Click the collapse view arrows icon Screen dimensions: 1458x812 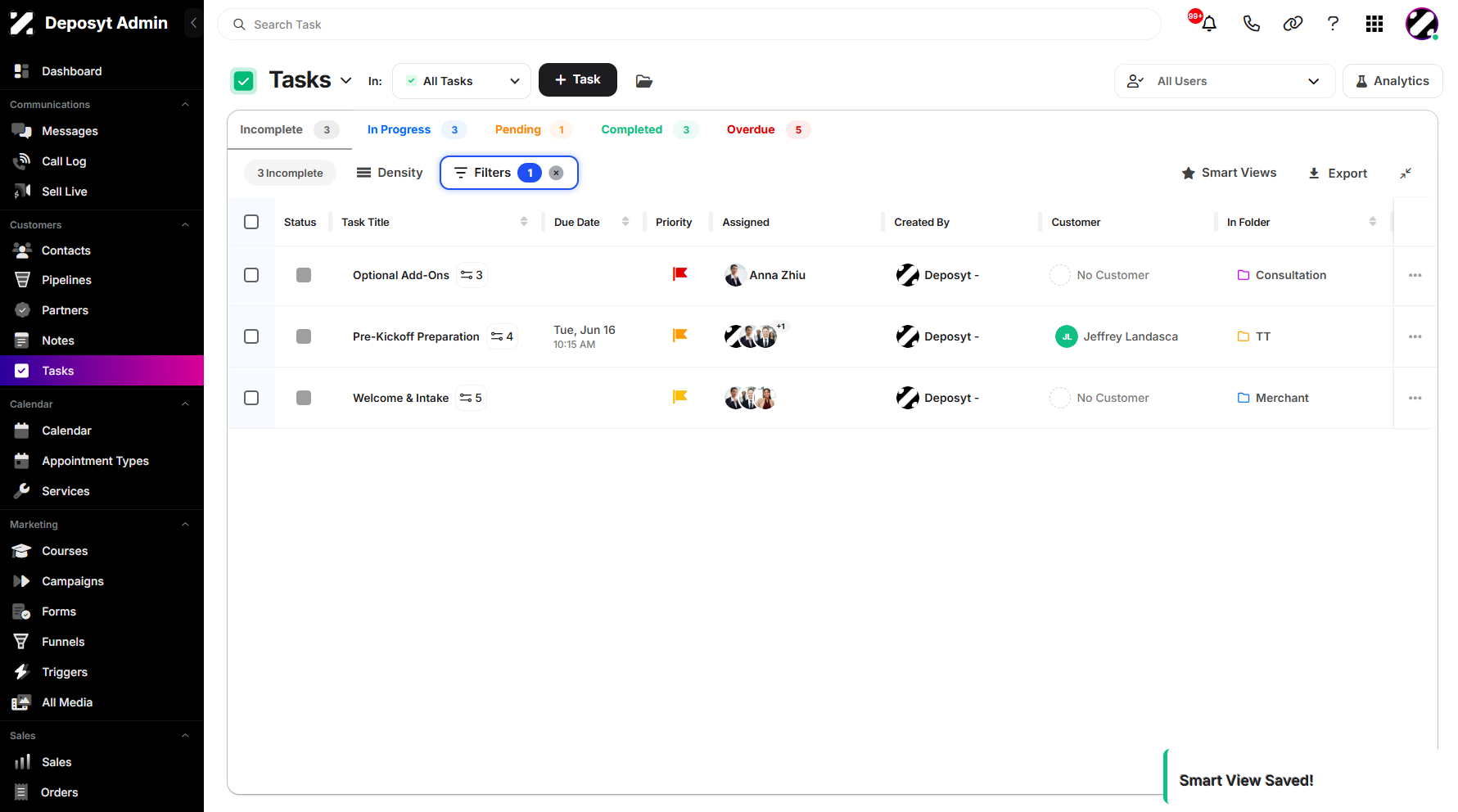[x=1406, y=173]
